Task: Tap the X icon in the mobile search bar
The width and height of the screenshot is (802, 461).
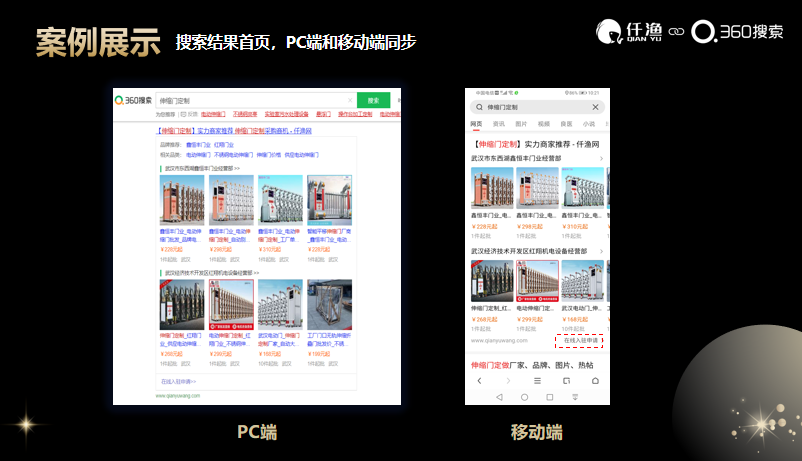Action: tap(595, 107)
